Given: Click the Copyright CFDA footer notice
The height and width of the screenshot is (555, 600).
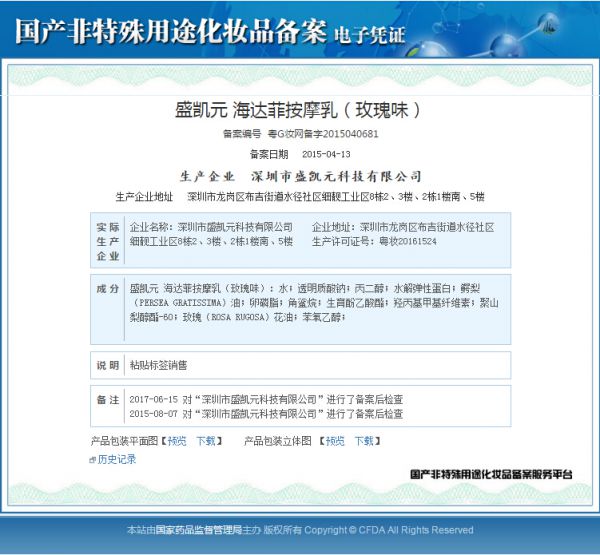Looking at the screenshot, I should point(389,530).
